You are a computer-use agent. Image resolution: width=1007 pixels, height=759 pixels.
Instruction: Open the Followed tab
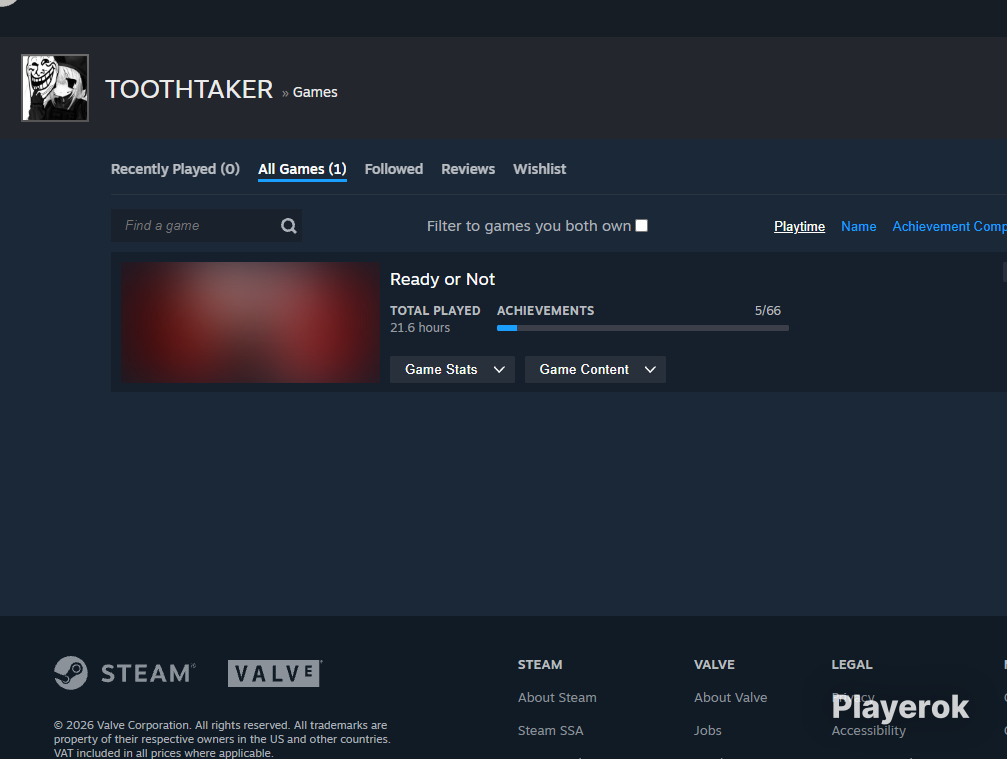394,169
